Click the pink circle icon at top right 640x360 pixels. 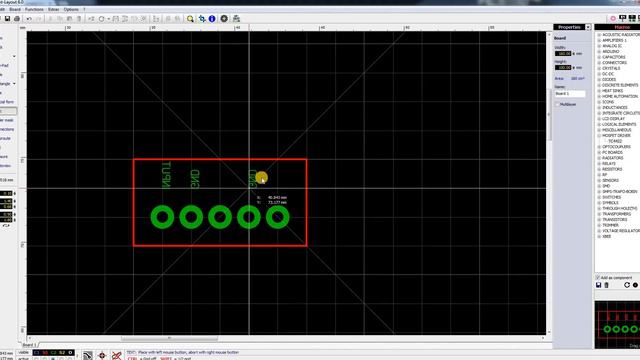pos(613,18)
